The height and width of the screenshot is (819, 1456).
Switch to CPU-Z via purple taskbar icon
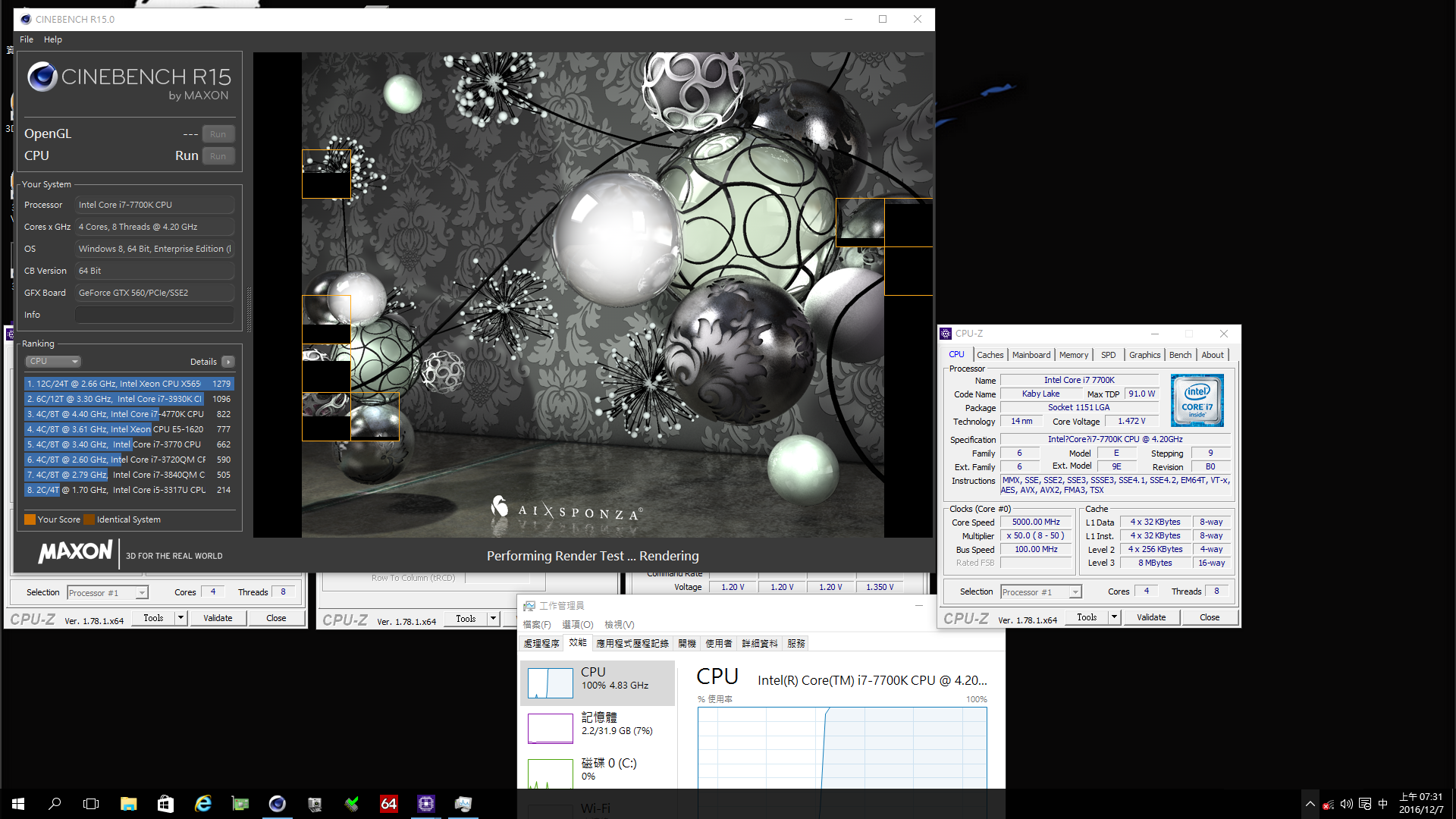[426, 804]
